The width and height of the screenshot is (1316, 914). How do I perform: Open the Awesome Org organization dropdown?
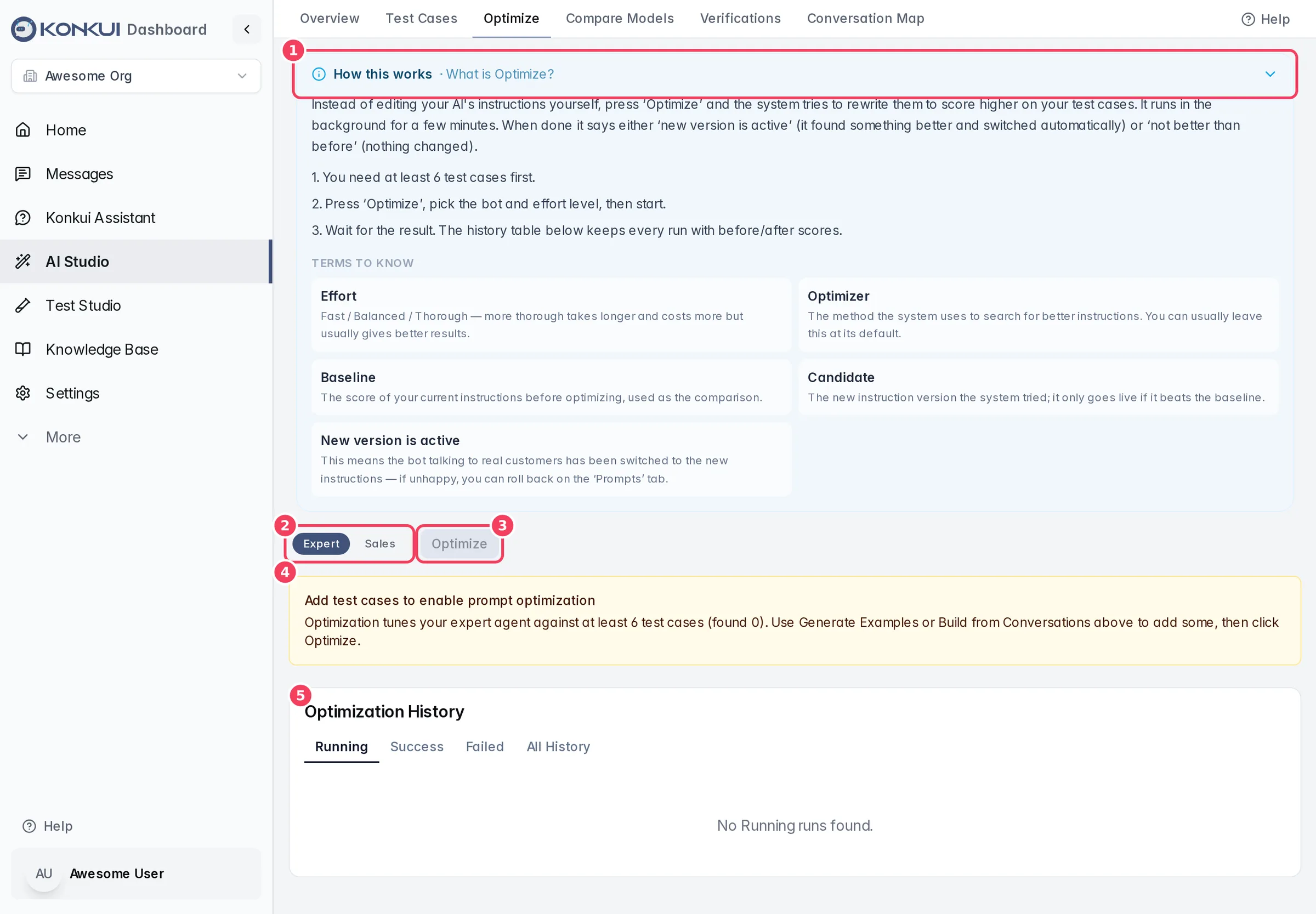coord(137,76)
